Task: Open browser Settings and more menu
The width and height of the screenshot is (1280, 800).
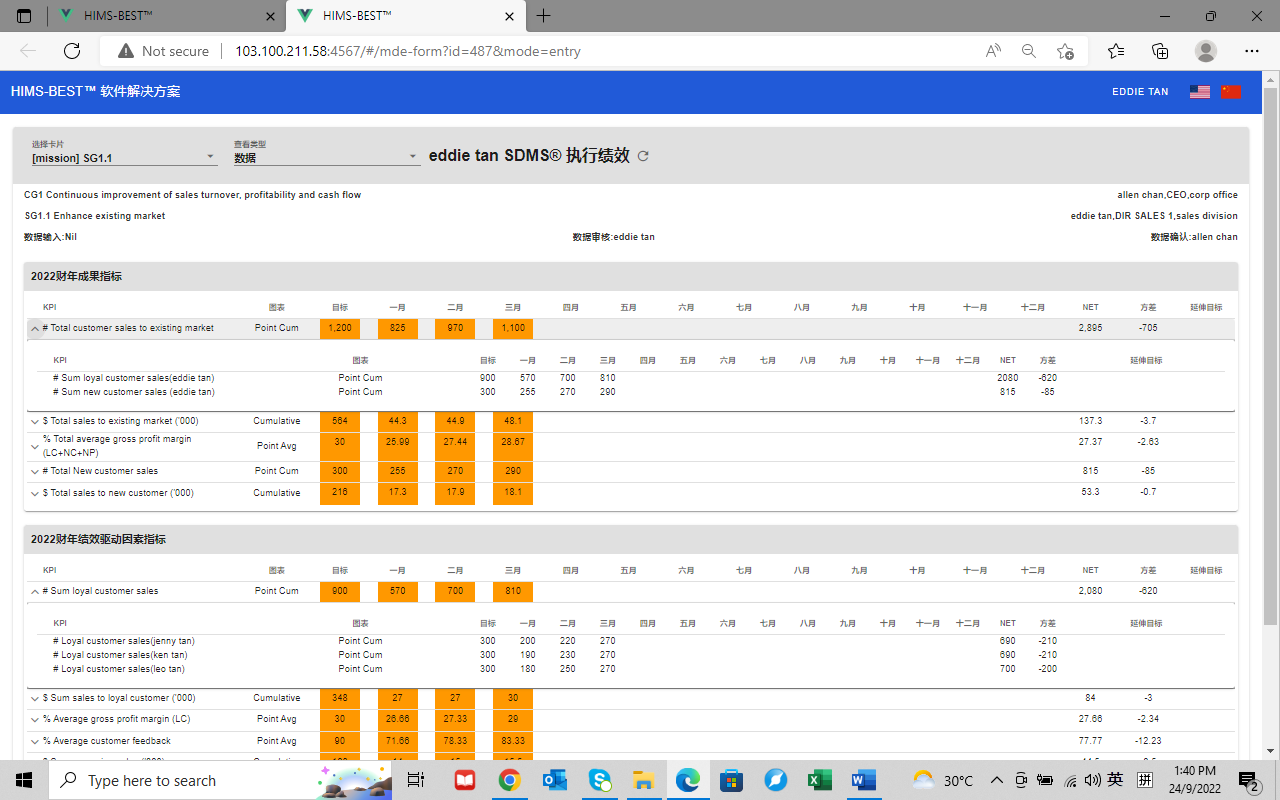Action: 1251,51
